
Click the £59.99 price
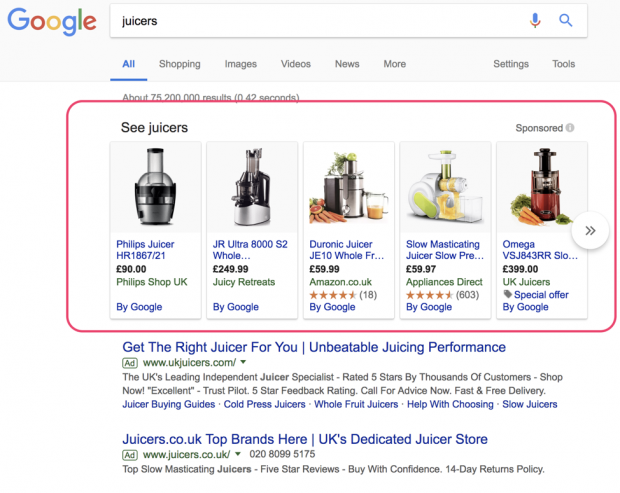click(324, 269)
